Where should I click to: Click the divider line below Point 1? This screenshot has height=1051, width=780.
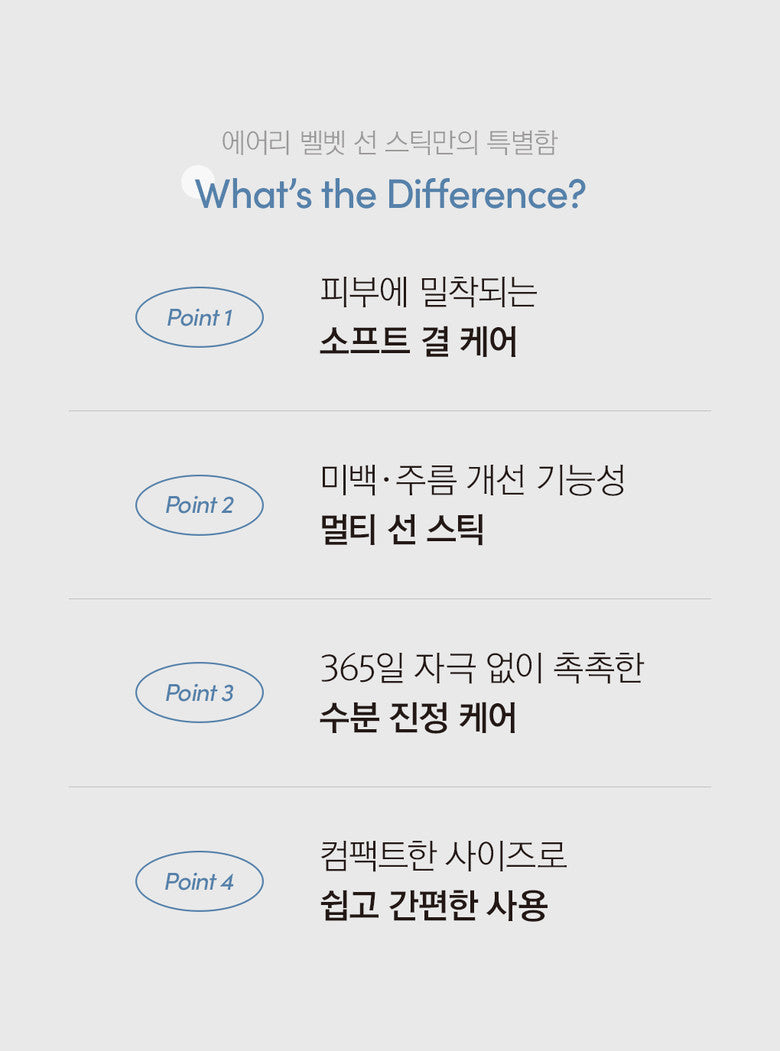pos(390,411)
